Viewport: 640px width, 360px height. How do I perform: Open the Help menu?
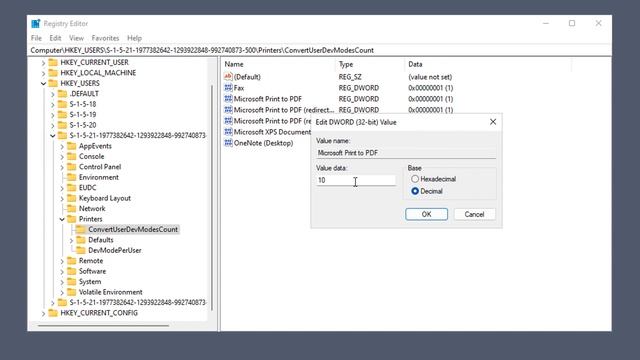click(134, 38)
